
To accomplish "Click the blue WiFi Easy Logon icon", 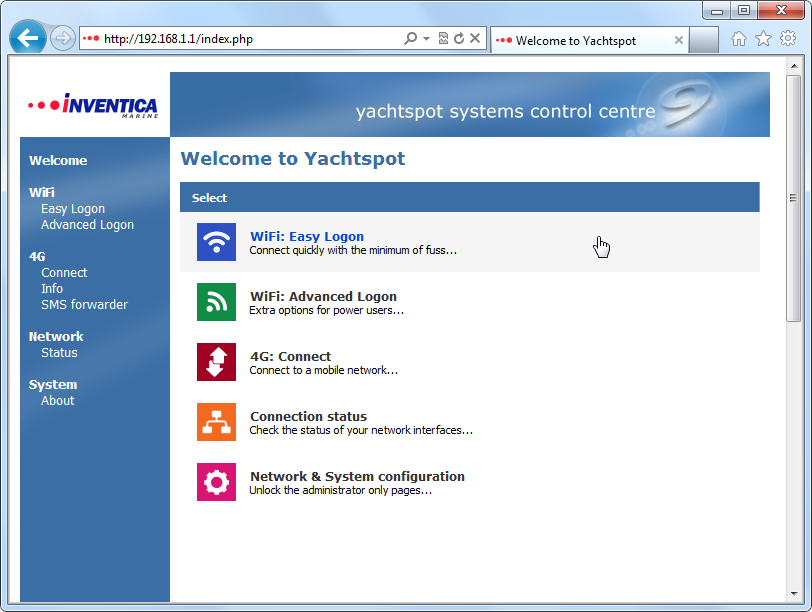I will (216, 242).
